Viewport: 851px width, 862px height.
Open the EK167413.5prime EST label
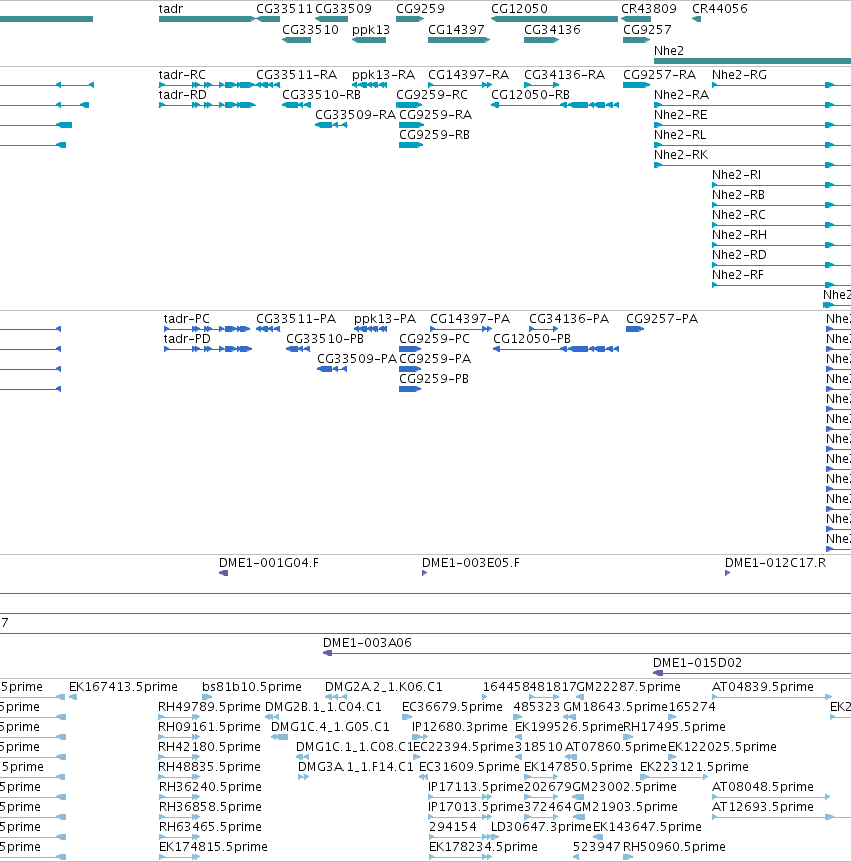[123, 687]
